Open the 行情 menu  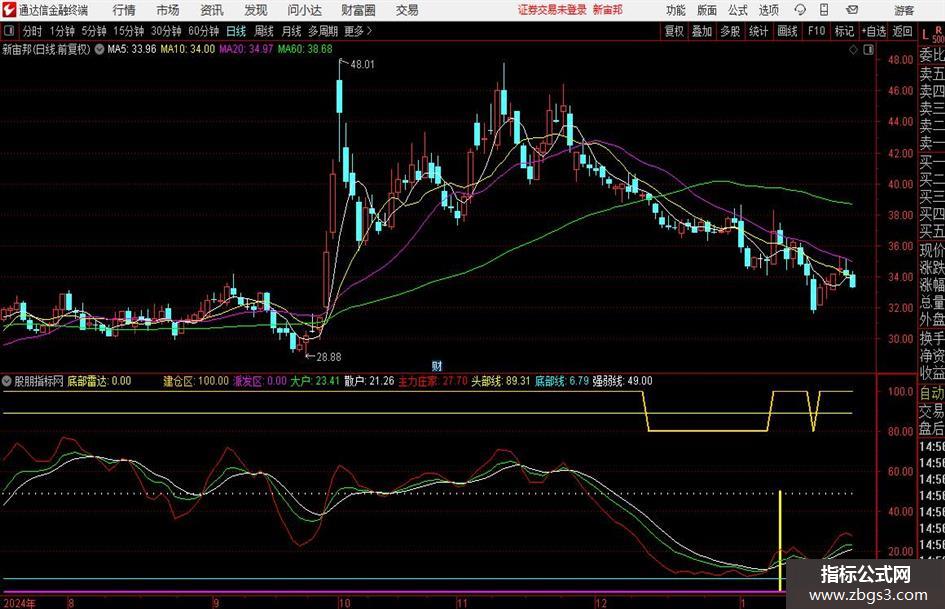point(124,10)
